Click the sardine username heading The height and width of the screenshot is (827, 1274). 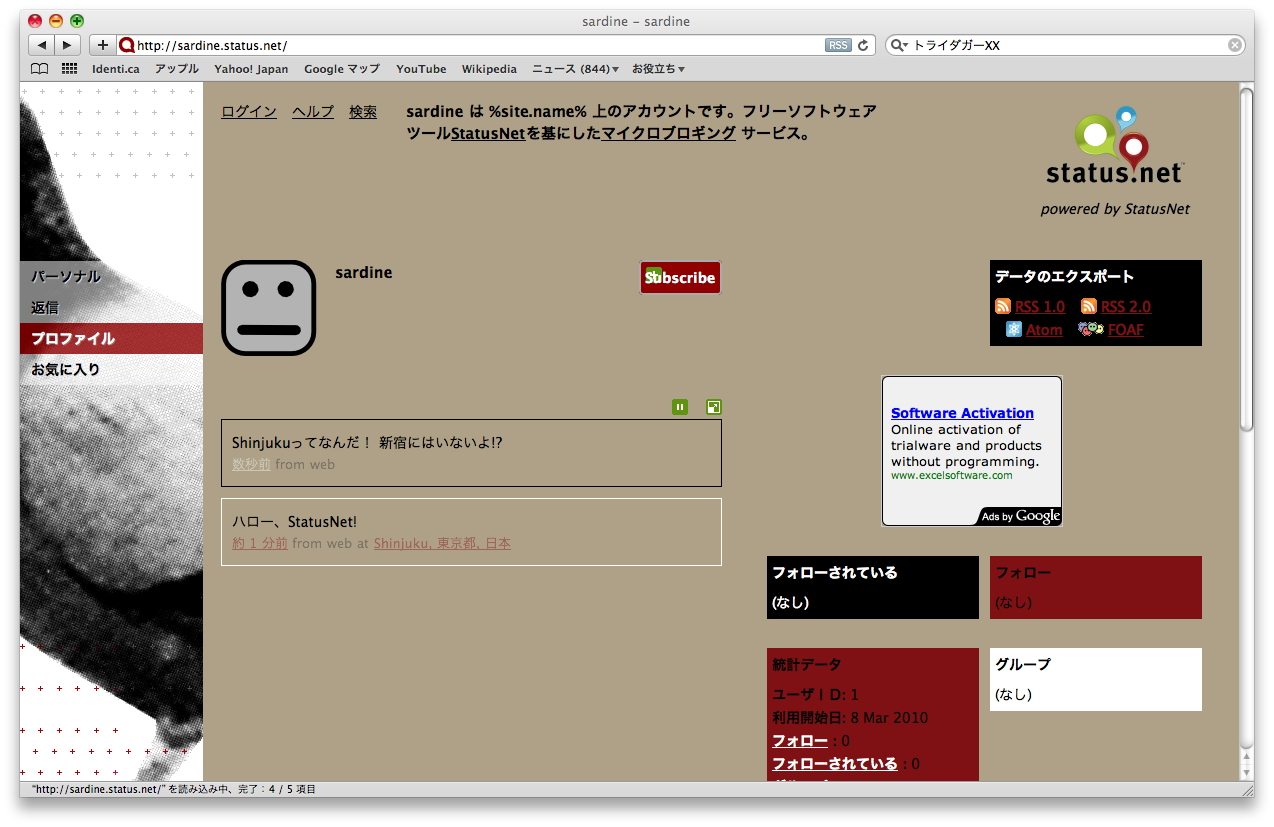click(364, 272)
